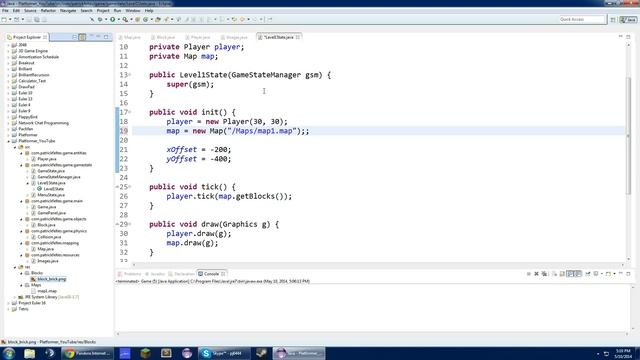Open the Source menu
This screenshot has width=640, height=360.
coord(30,11)
